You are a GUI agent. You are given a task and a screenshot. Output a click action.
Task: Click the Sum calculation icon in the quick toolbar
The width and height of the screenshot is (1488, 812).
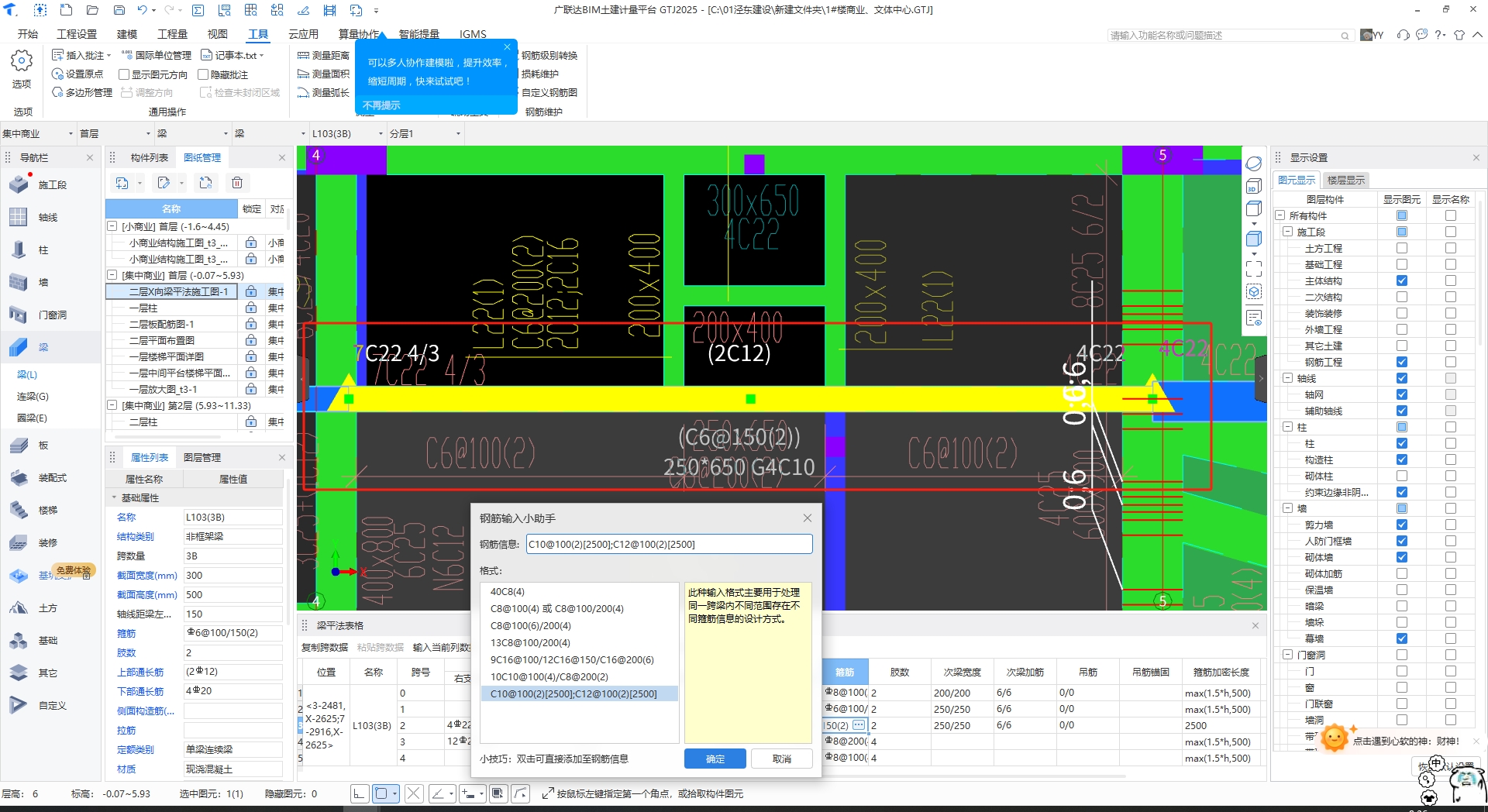(198, 10)
